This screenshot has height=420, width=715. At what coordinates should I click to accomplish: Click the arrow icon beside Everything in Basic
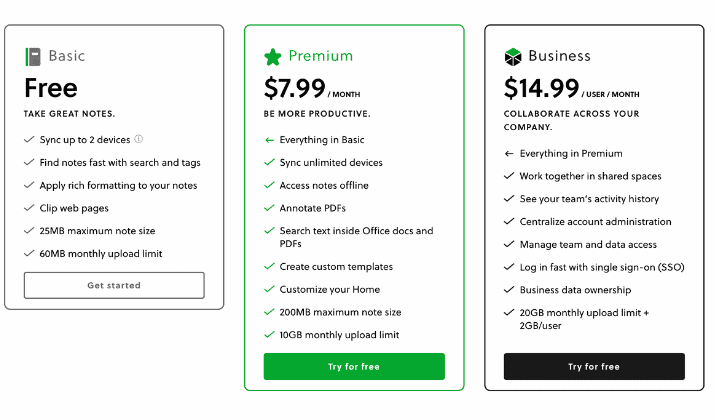[x=269, y=140]
